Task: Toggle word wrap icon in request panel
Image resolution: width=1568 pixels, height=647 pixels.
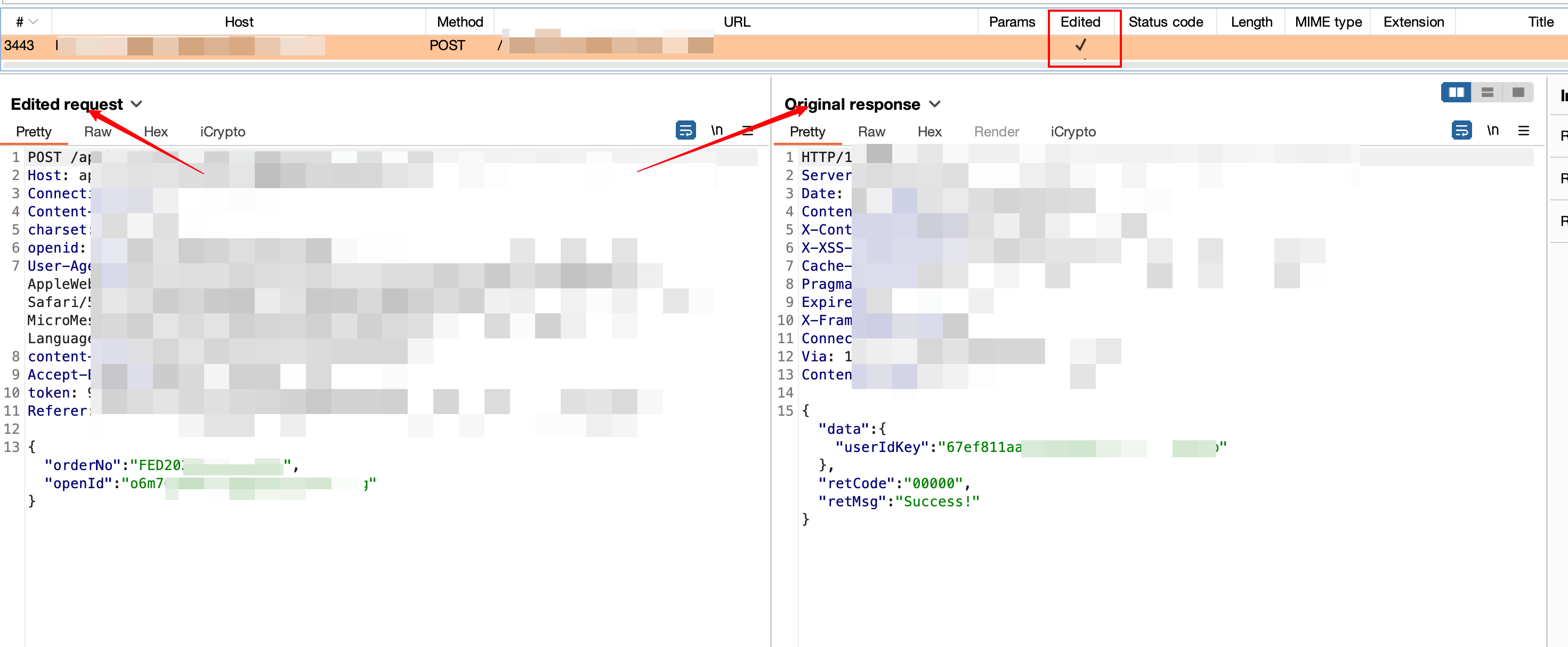Action: [685, 130]
